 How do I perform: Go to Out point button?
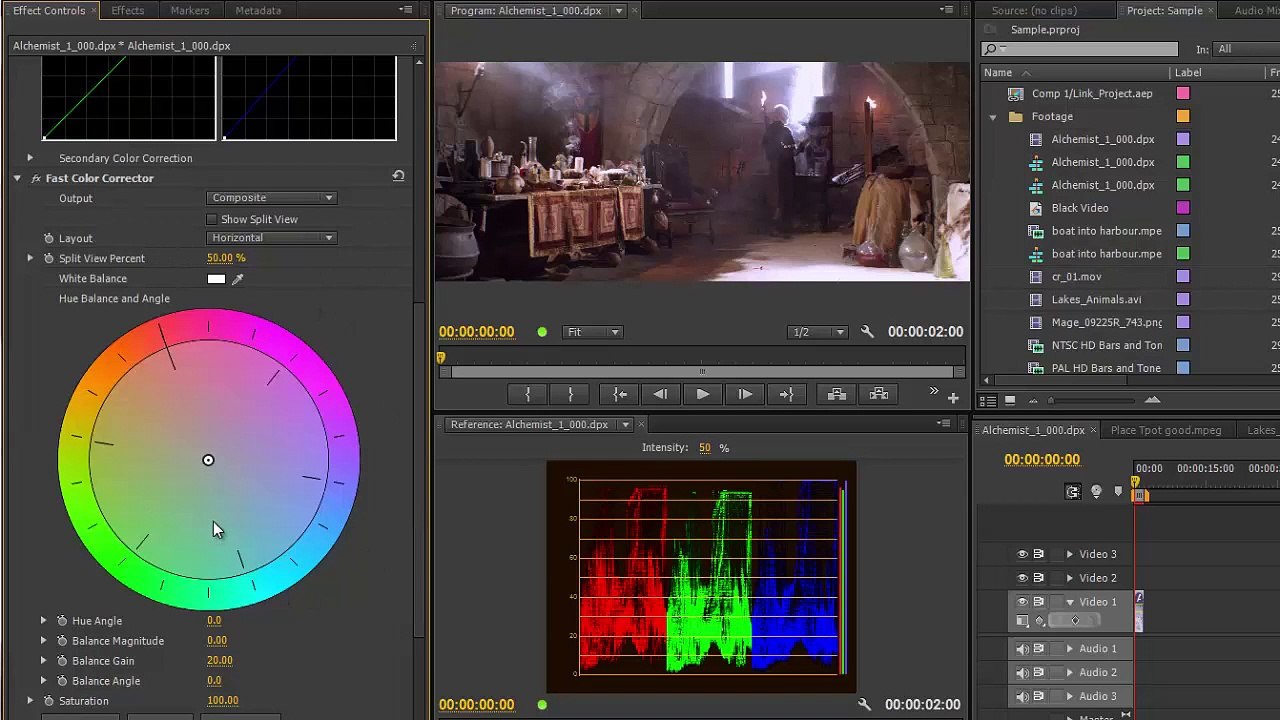coord(786,394)
